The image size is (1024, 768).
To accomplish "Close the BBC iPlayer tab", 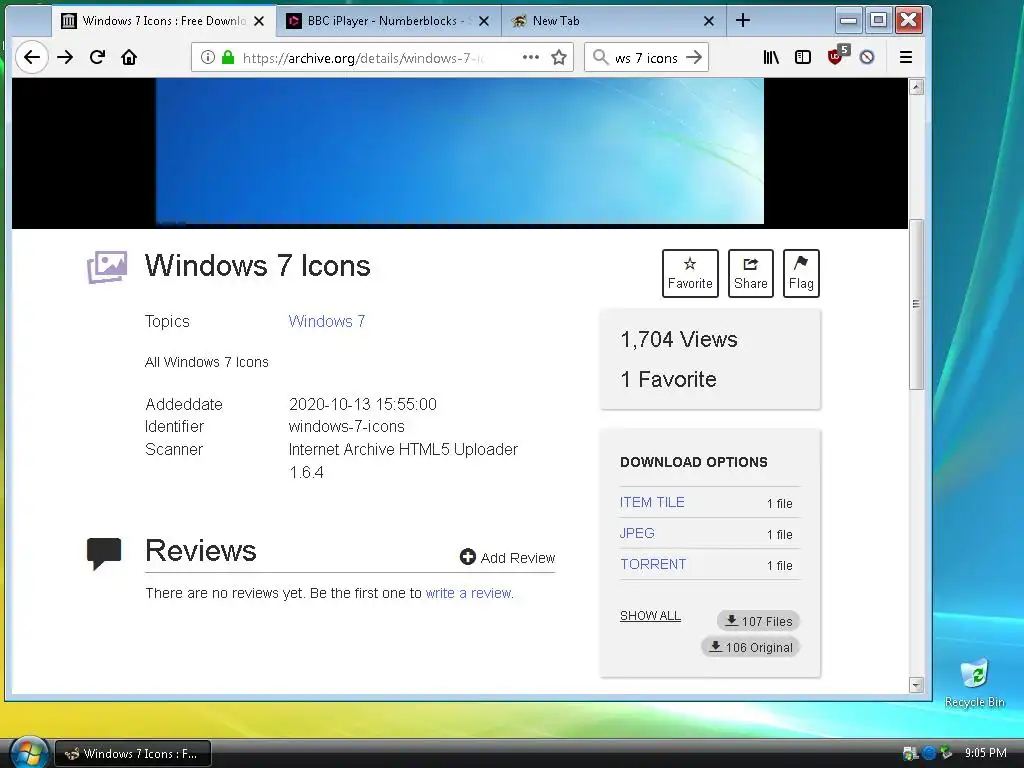I will click(484, 21).
